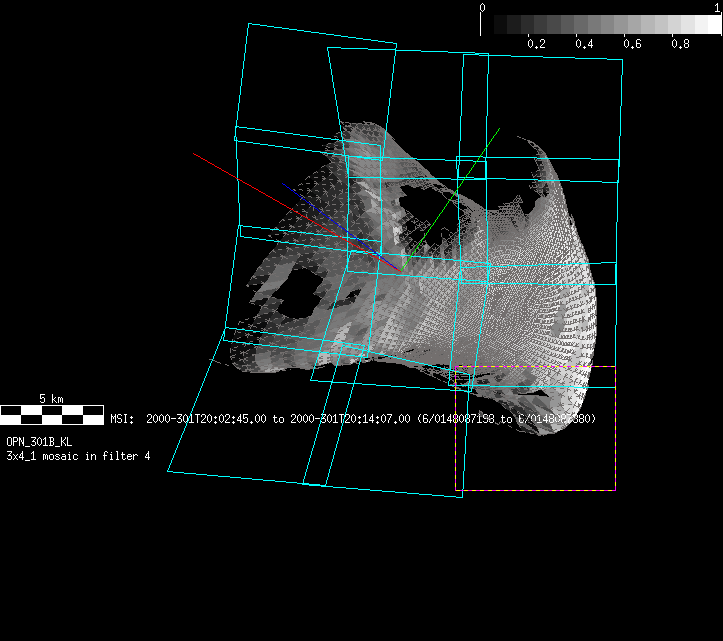Click the OPN_301B_KL sequence label
Screen dimensions: 723x641
click(39, 441)
